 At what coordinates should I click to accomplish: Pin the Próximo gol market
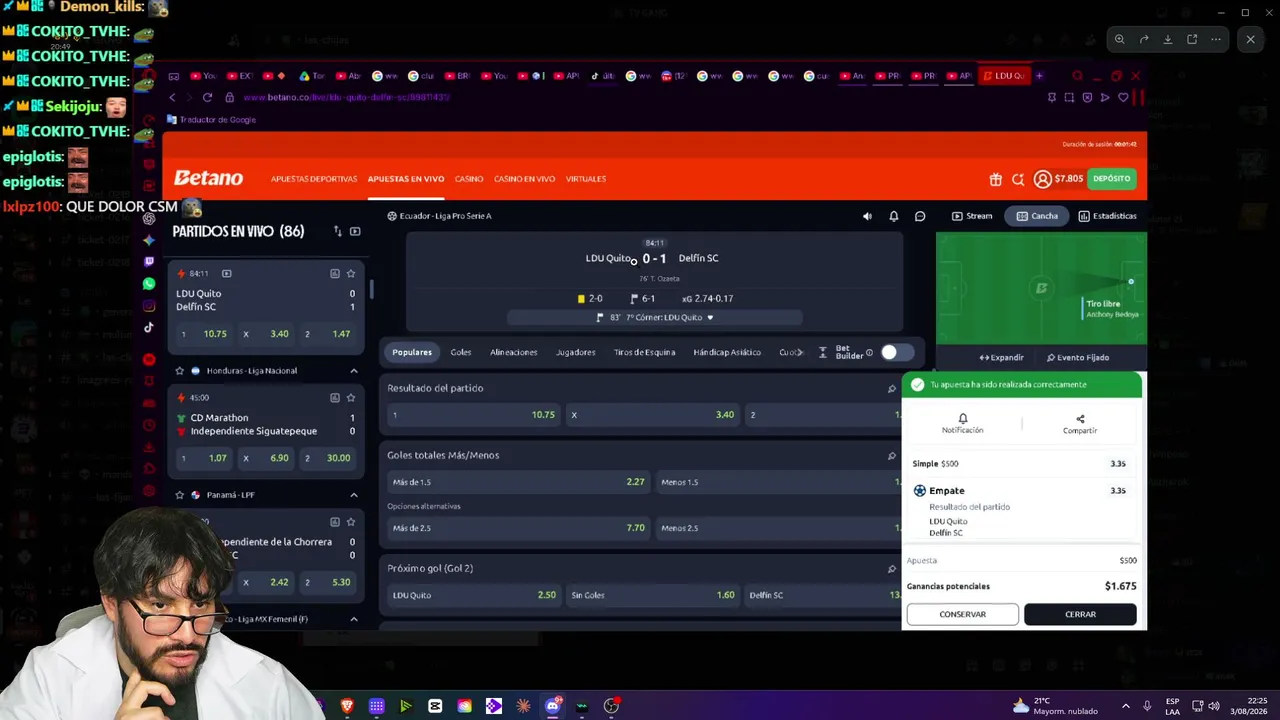892,568
